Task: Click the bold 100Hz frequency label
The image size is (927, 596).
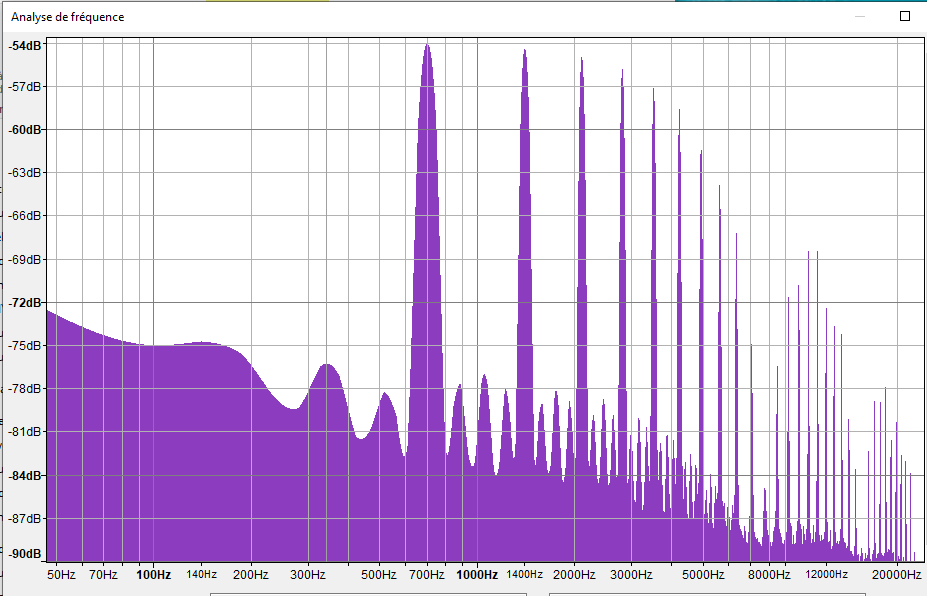Action: 153,575
